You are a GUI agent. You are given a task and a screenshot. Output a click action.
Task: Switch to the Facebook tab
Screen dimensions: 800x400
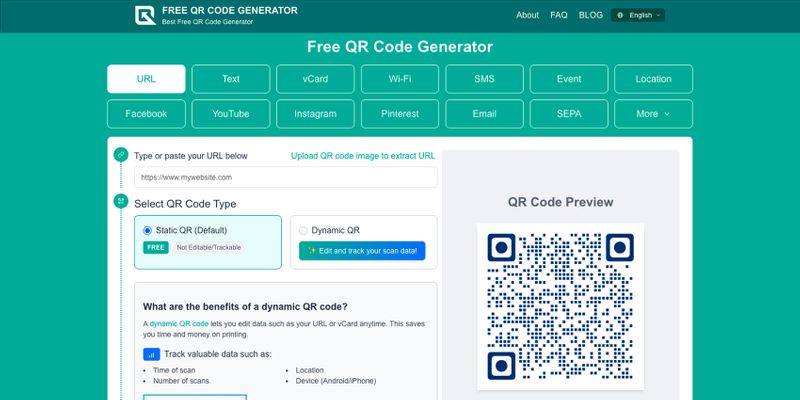pyautogui.click(x=146, y=114)
